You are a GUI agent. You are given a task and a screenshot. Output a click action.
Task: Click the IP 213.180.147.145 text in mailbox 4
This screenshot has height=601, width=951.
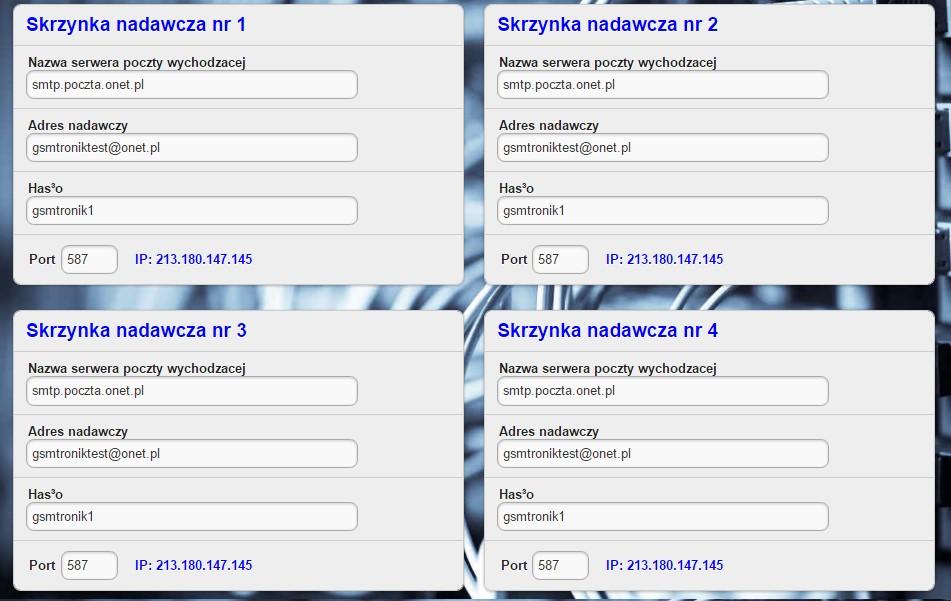665,566
